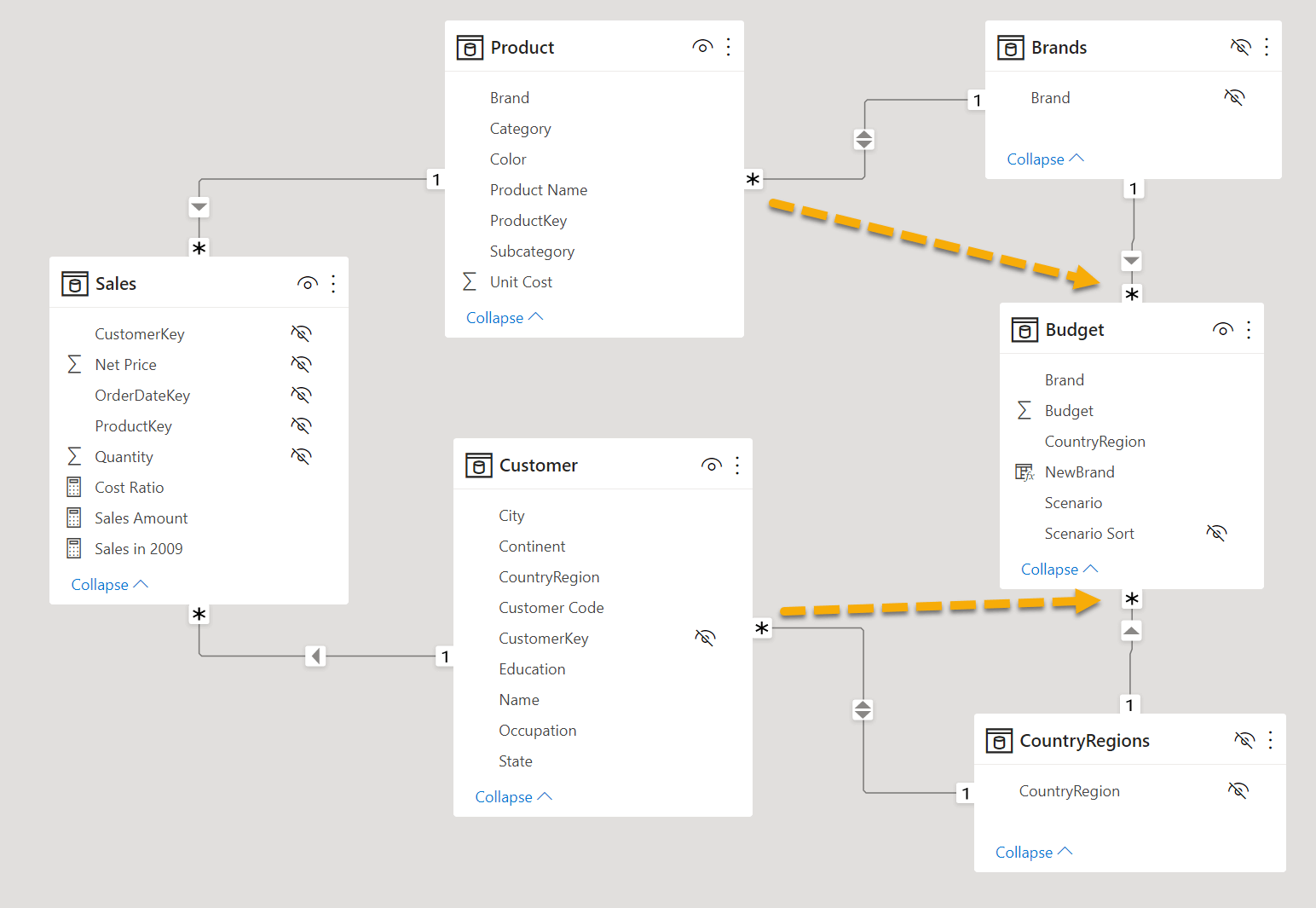This screenshot has height=908, width=1316.
Task: Collapse the Brands table
Action: click(x=1045, y=159)
